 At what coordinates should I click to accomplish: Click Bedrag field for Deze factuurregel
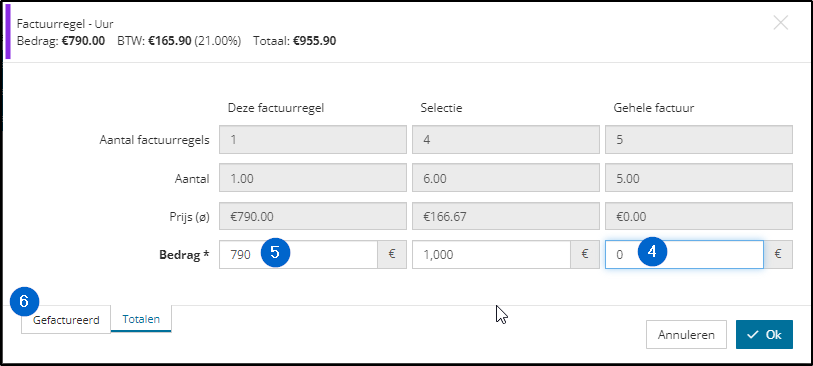(x=298, y=255)
